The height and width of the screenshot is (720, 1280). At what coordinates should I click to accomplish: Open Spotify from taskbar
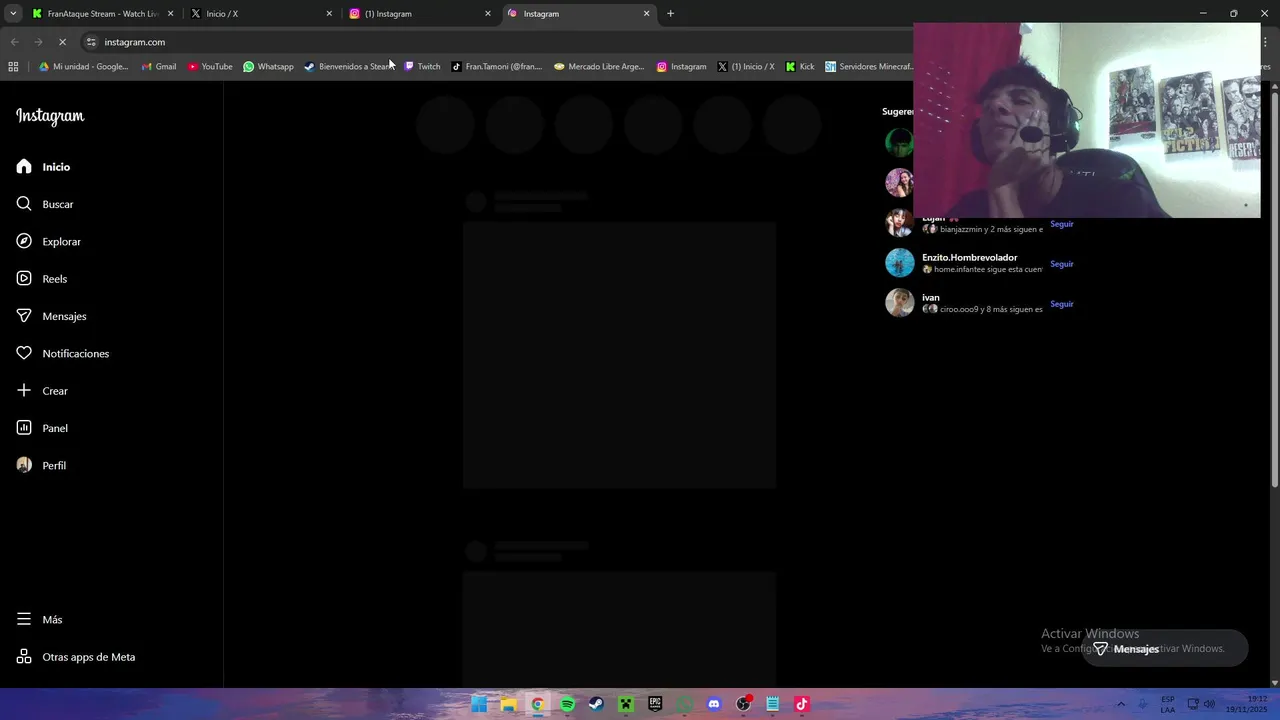click(567, 704)
